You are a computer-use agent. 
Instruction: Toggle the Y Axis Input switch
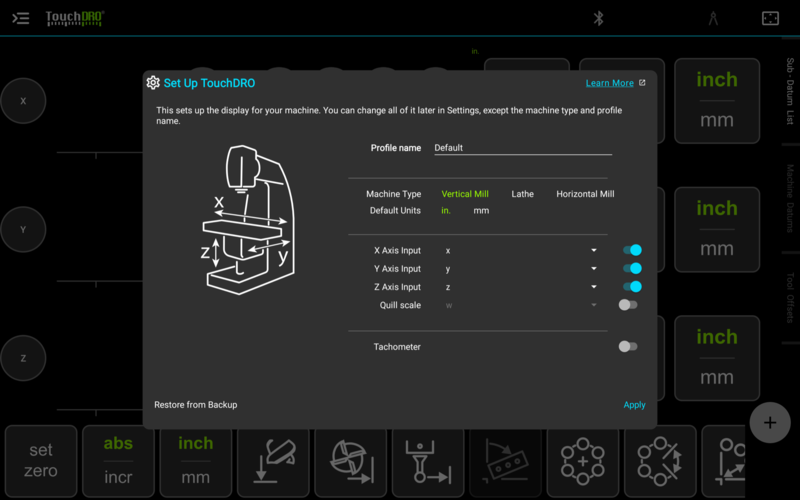(632, 268)
